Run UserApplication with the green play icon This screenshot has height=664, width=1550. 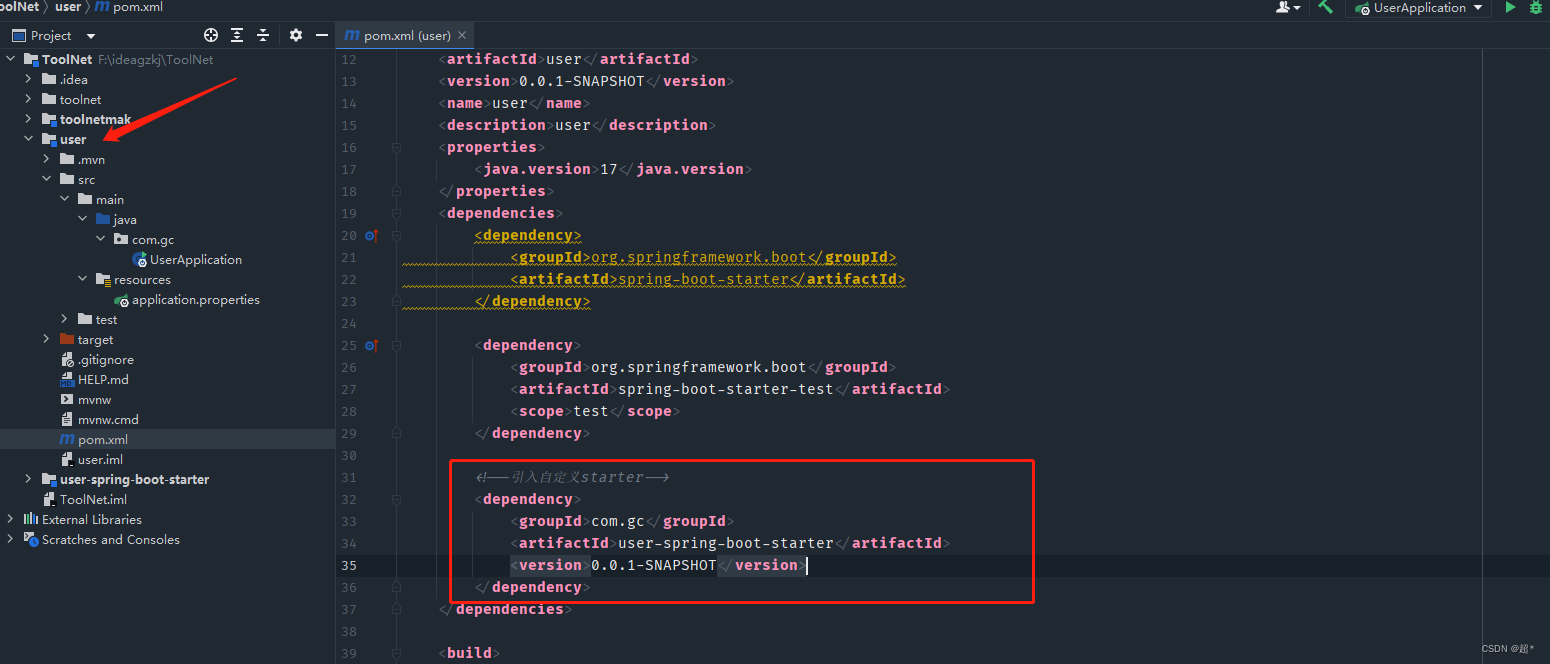(x=1510, y=8)
